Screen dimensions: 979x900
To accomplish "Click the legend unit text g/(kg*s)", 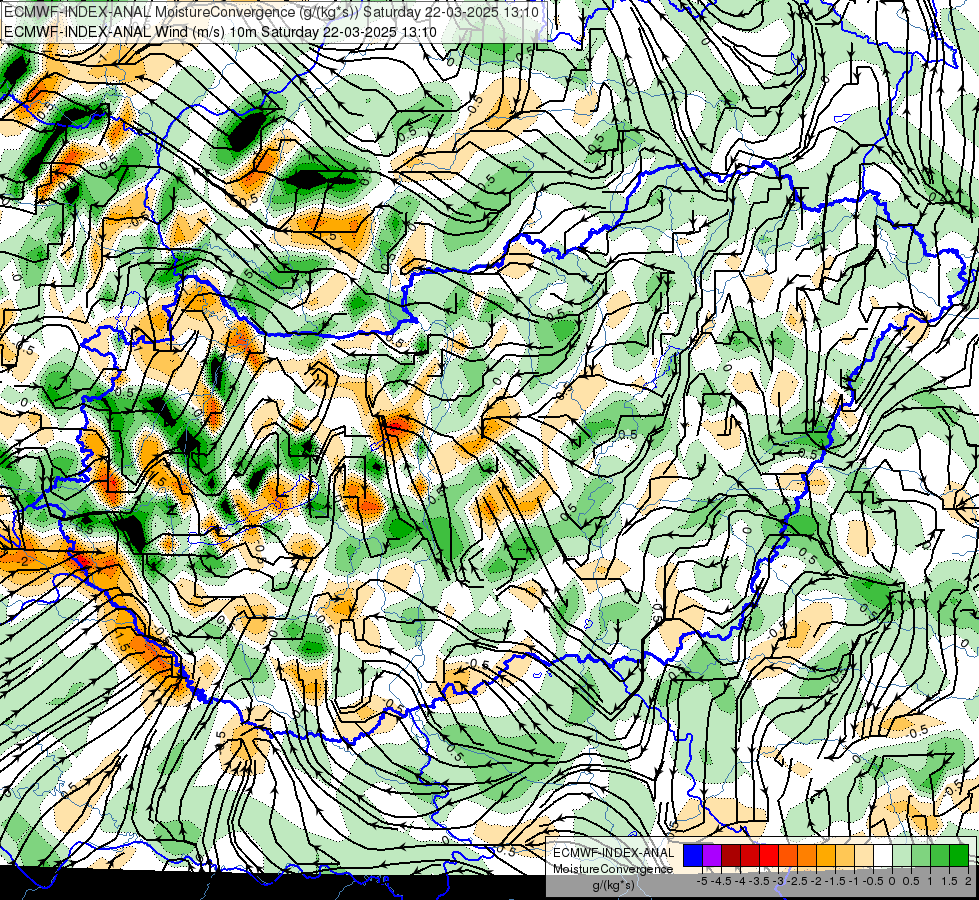I will pyautogui.click(x=614, y=886).
